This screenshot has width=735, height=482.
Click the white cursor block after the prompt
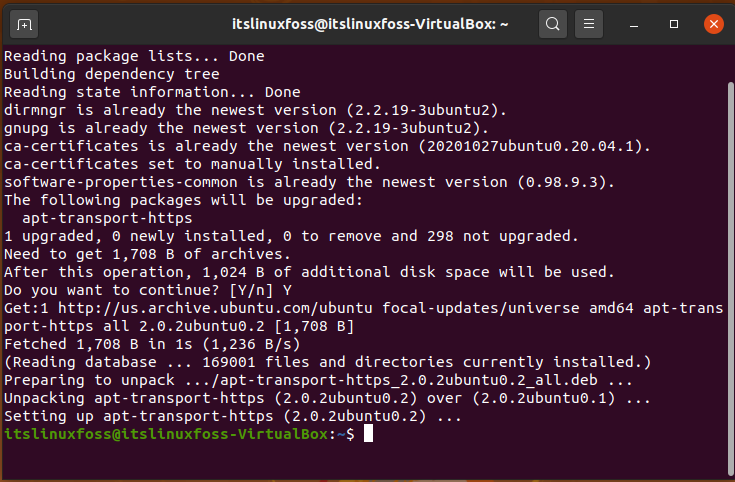[368, 434]
